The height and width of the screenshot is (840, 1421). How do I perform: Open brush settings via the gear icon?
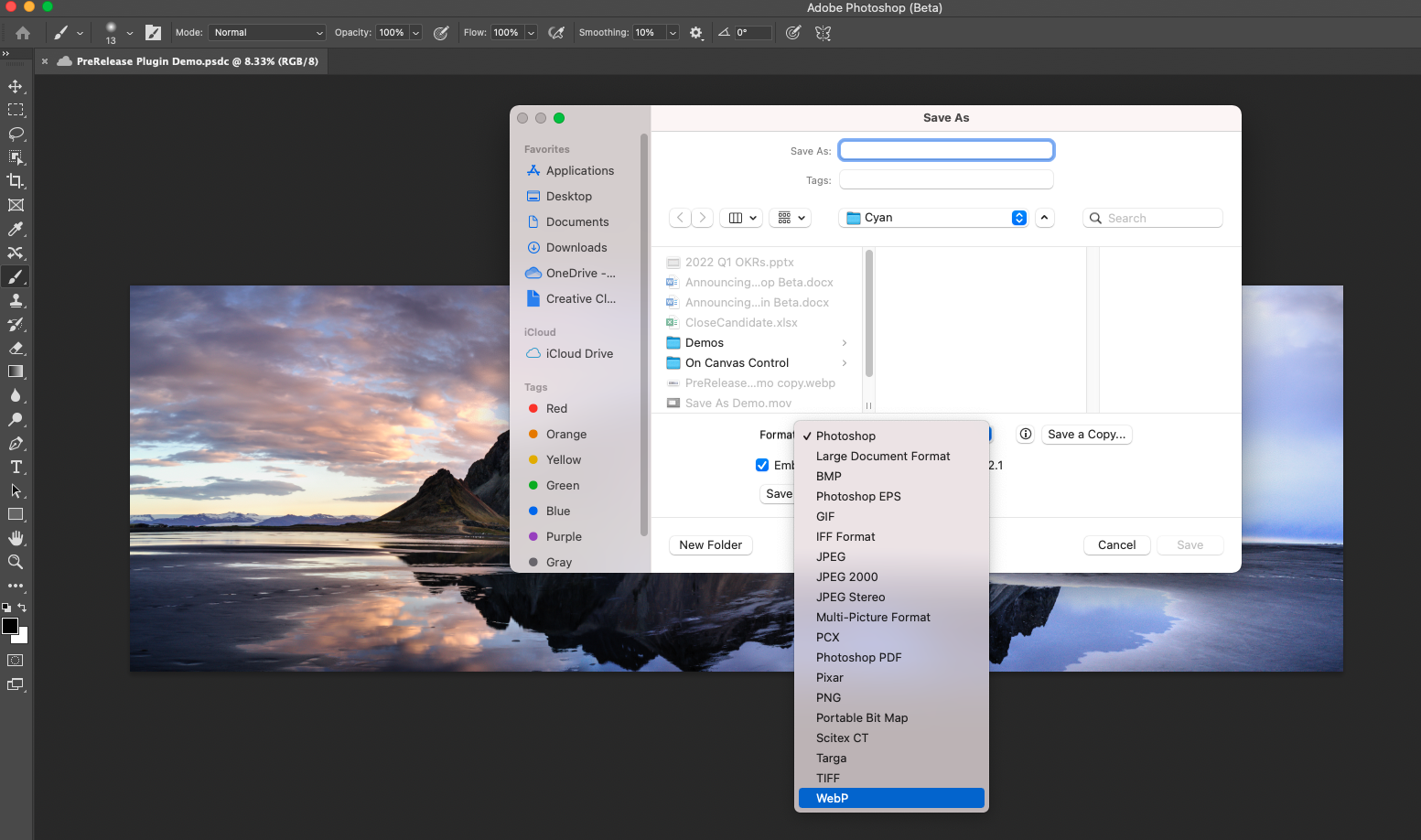[x=696, y=32]
